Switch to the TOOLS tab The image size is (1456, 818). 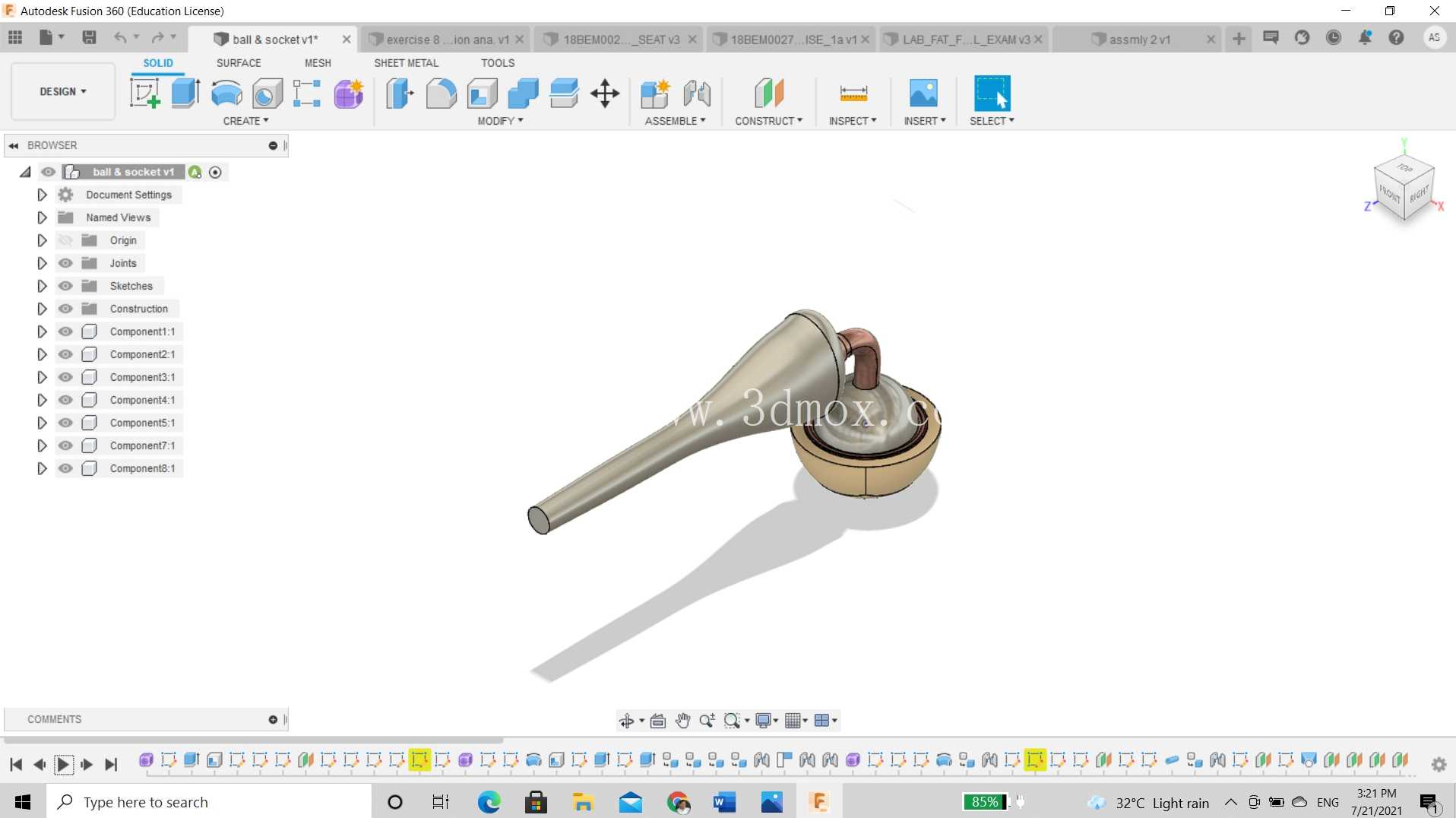coord(498,63)
